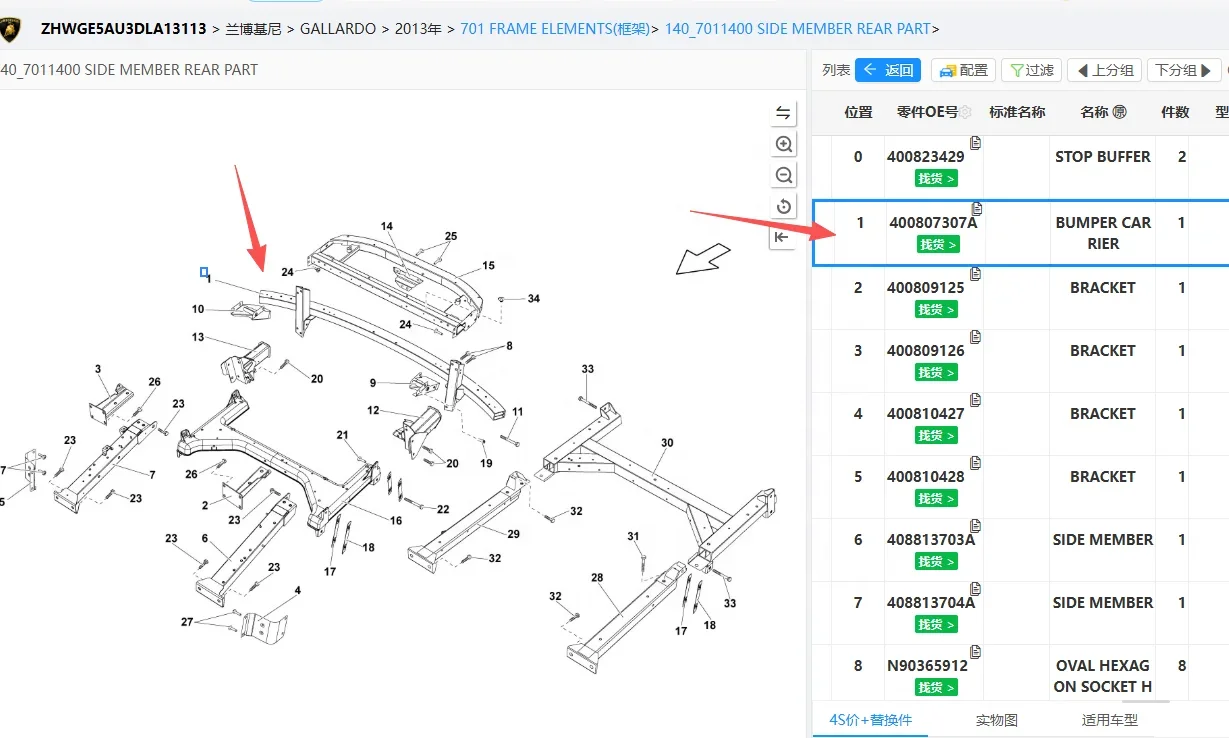Image resolution: width=1229 pixels, height=738 pixels.
Task: Copy part number 408813704A
Action: [976, 589]
